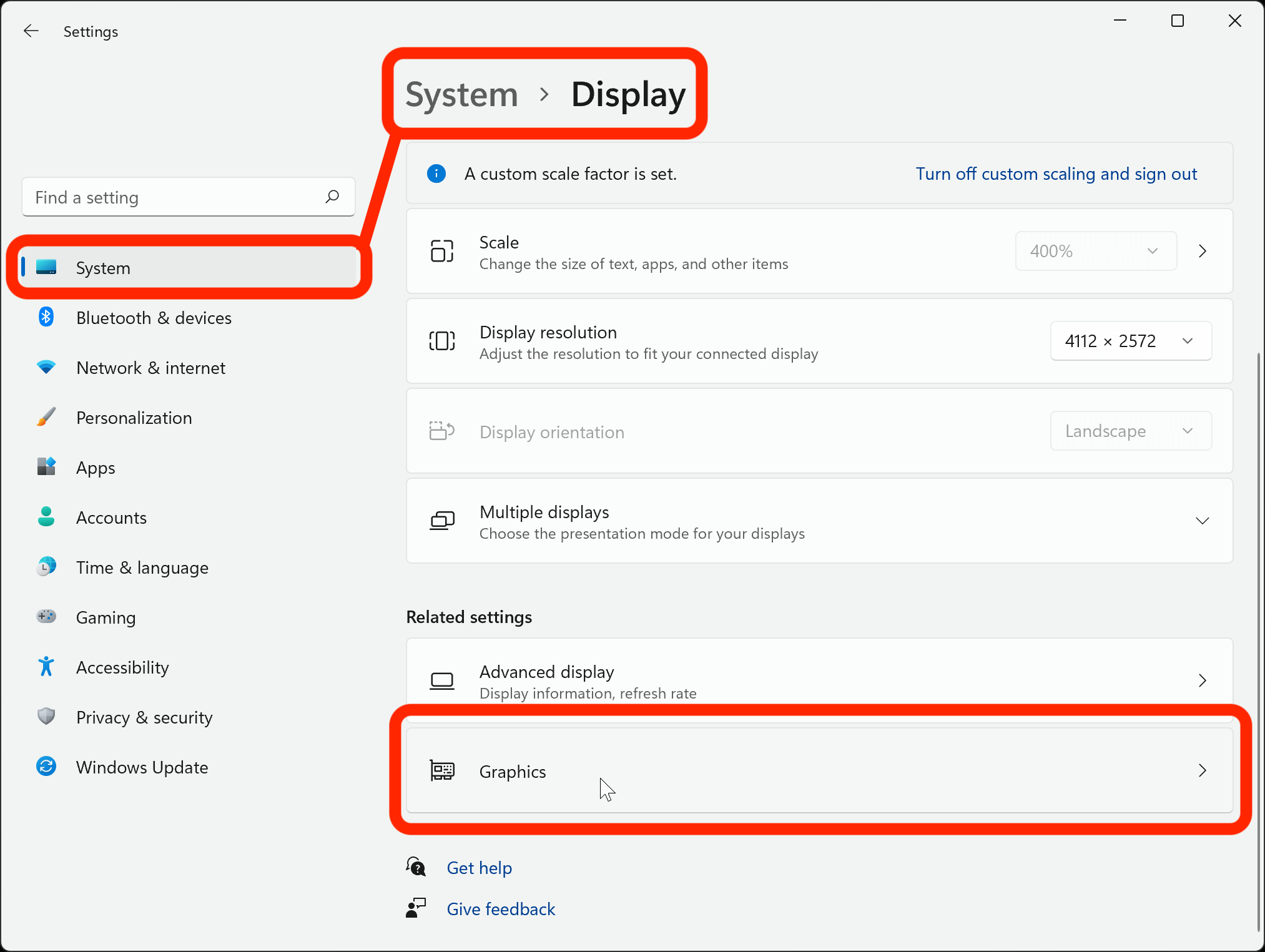Viewport: 1265px width, 952px height.
Task: Open Bluetooth & devices settings icon
Action: point(46,317)
